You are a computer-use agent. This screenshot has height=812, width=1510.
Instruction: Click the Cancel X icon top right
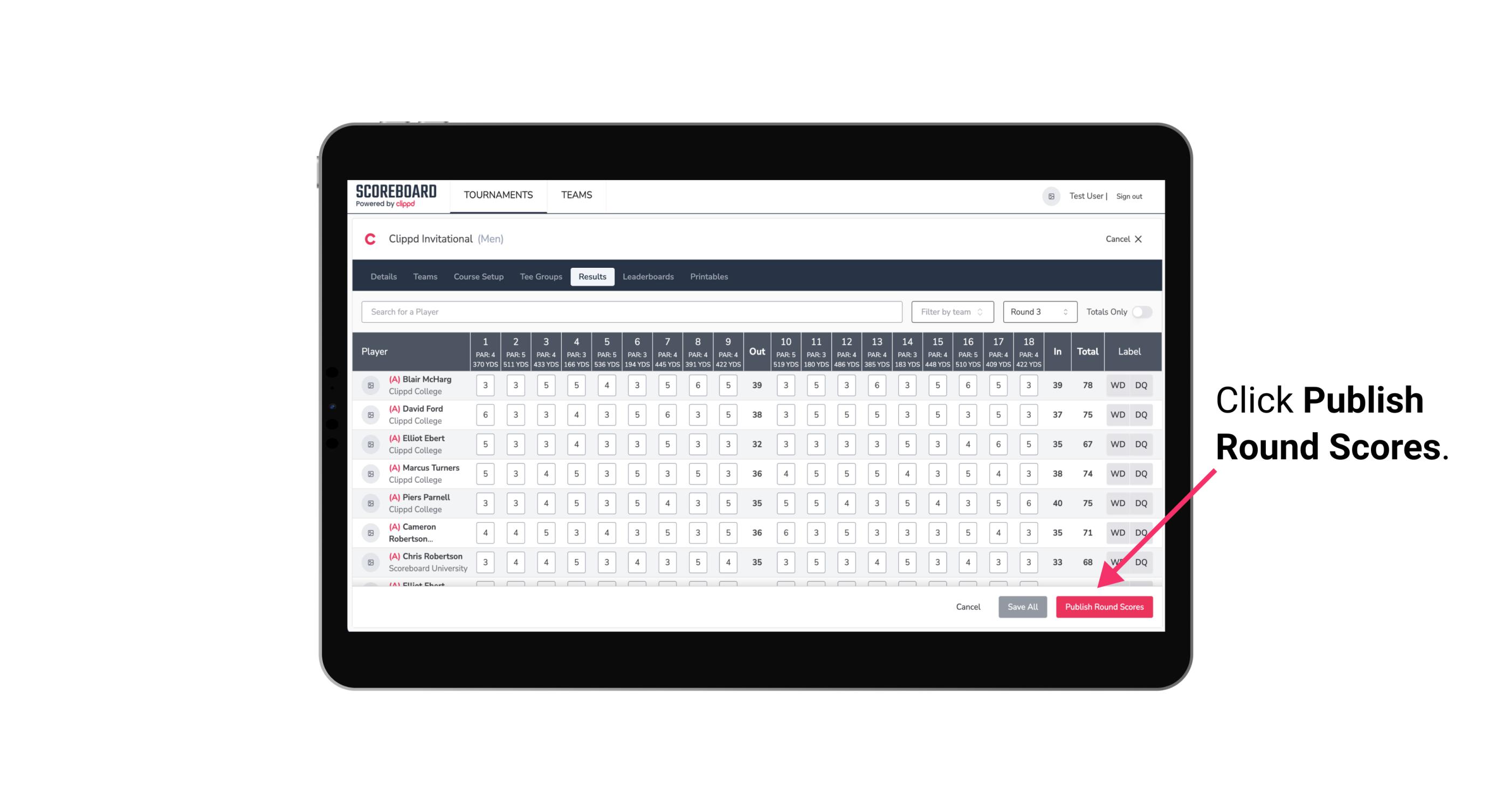pos(1138,238)
